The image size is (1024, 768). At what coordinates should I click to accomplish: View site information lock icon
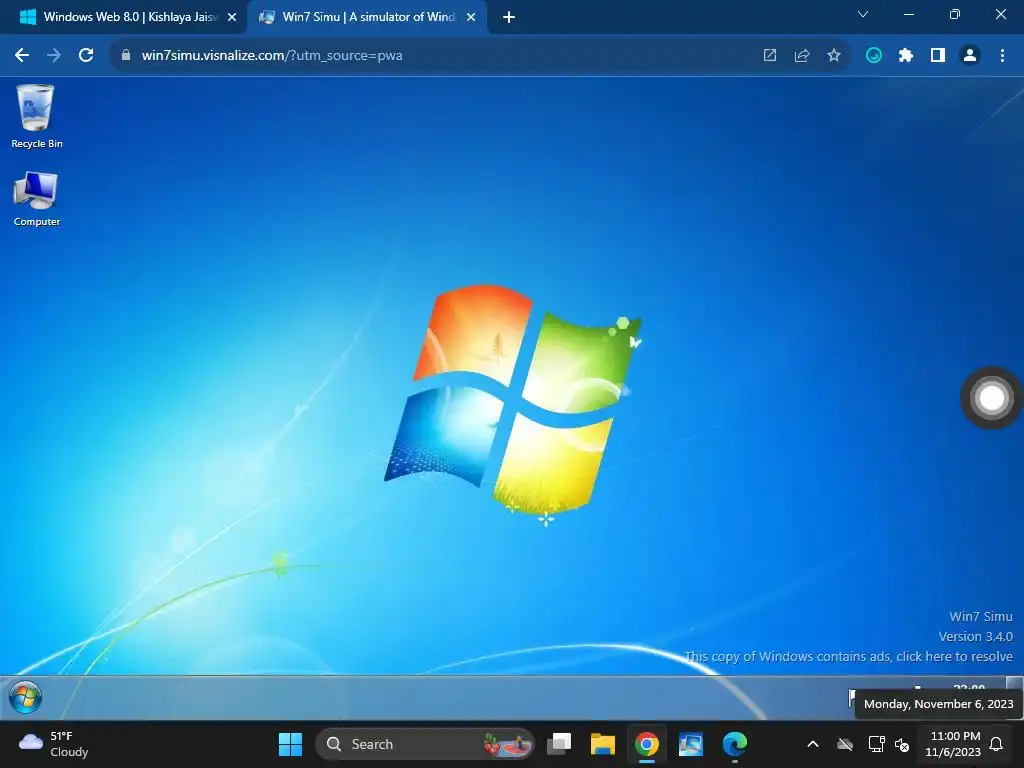coord(126,56)
